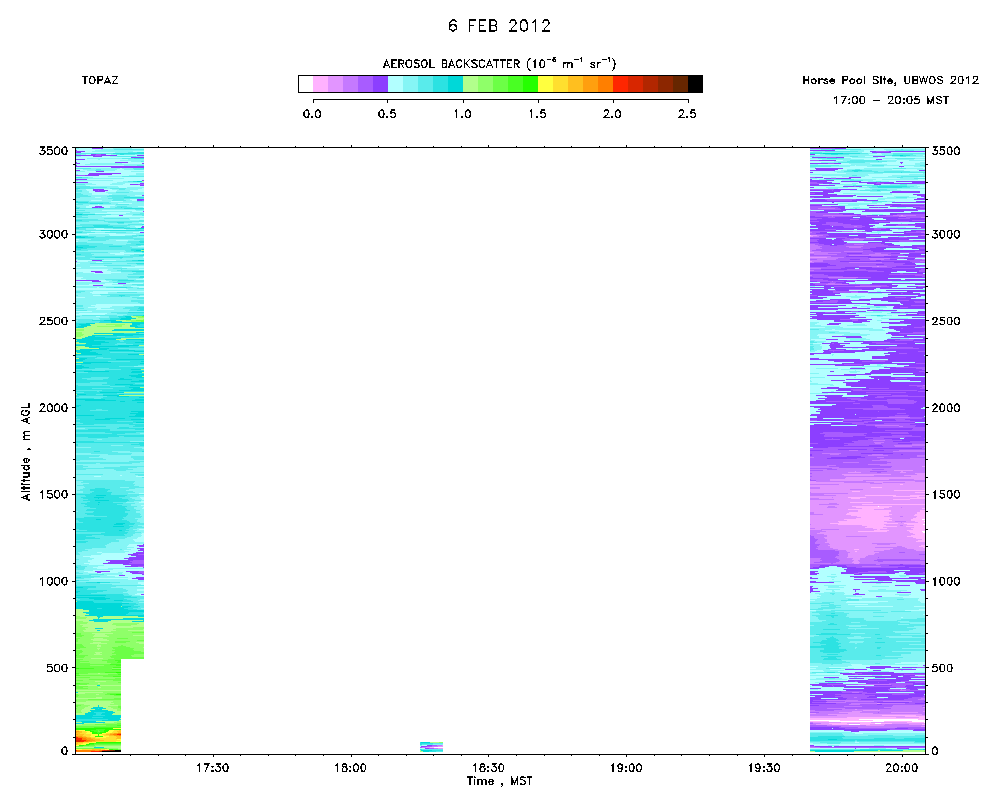The height and width of the screenshot is (800, 1000).
Task: Pick the bright yellow colorbar swatch
Action: click(x=545, y=84)
